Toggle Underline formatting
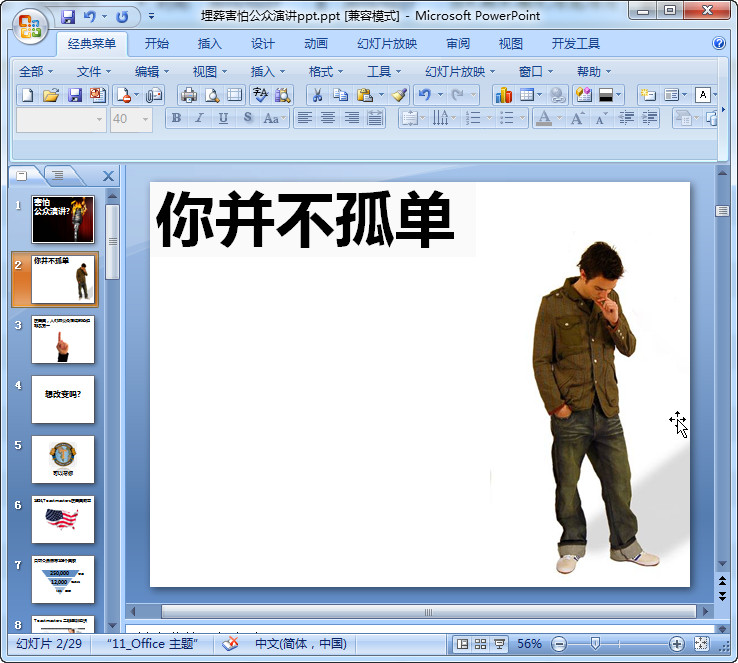738x663 pixels. click(x=223, y=118)
